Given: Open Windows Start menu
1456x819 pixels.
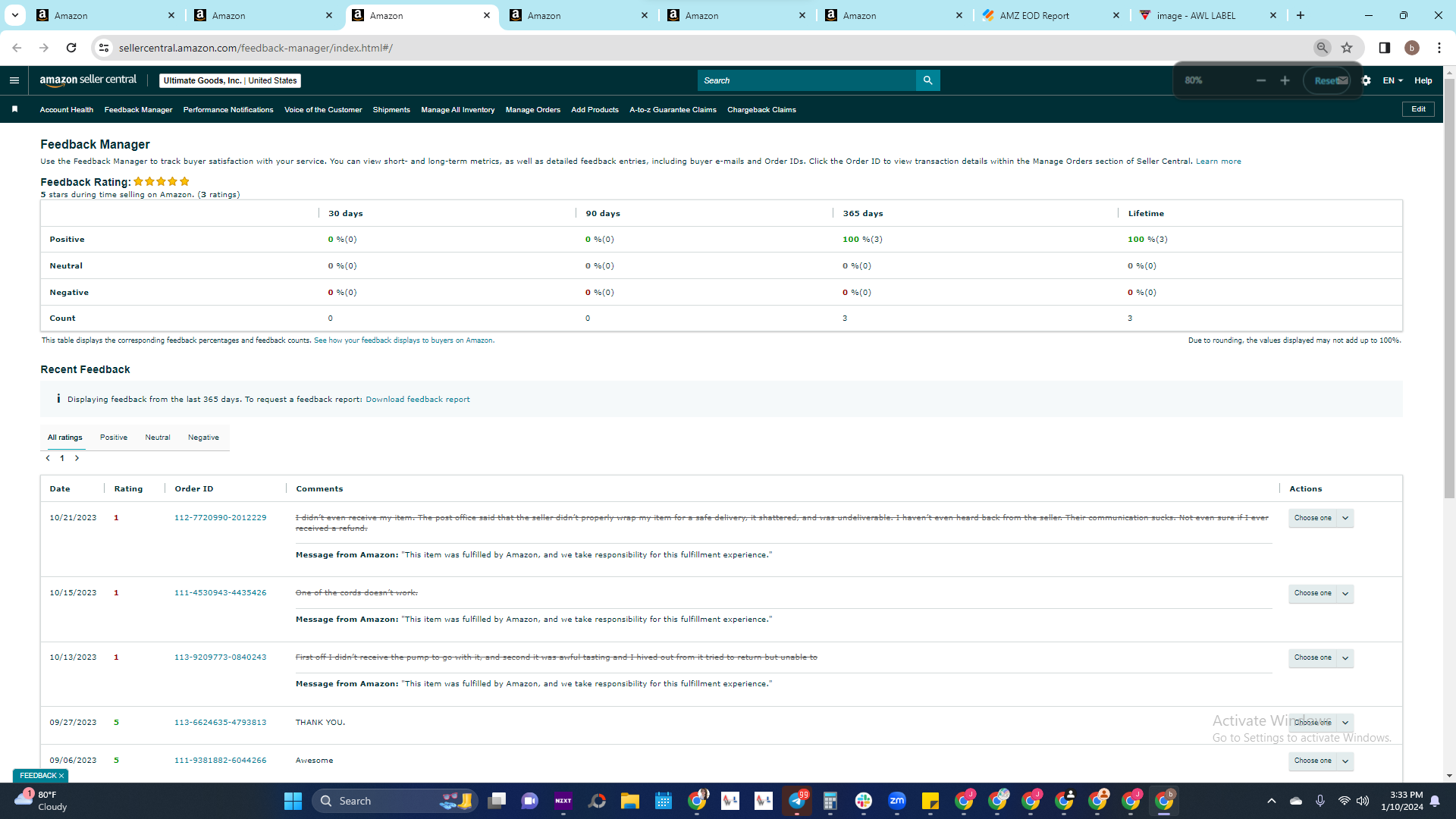Looking at the screenshot, I should (x=293, y=801).
